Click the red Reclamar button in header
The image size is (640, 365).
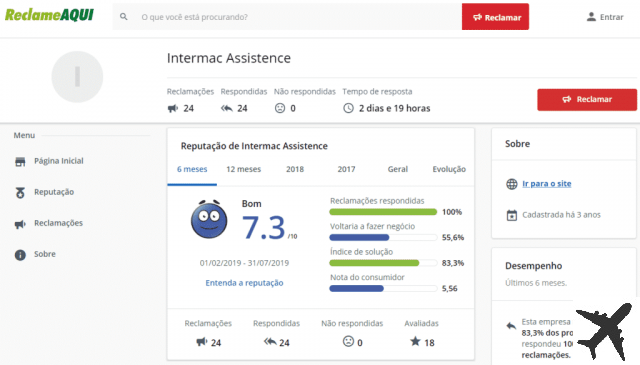495,17
